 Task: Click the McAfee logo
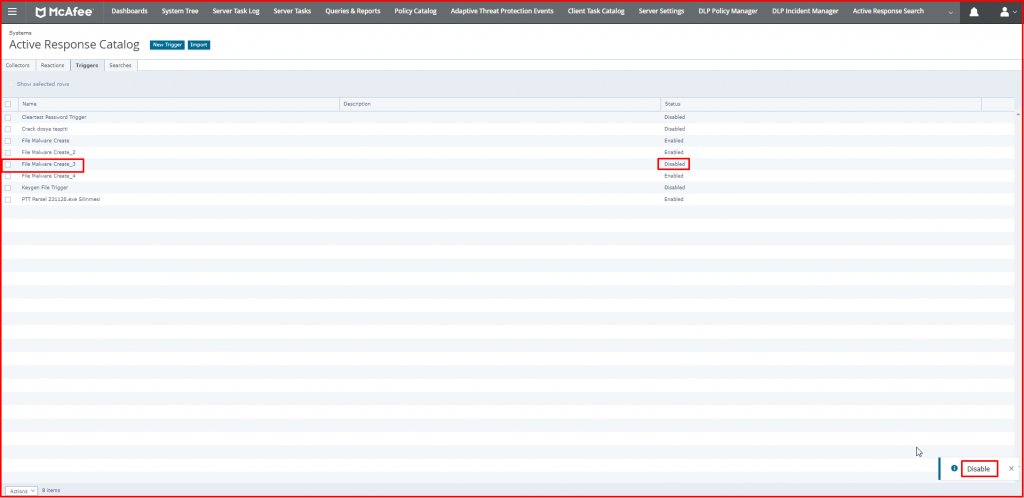point(63,12)
